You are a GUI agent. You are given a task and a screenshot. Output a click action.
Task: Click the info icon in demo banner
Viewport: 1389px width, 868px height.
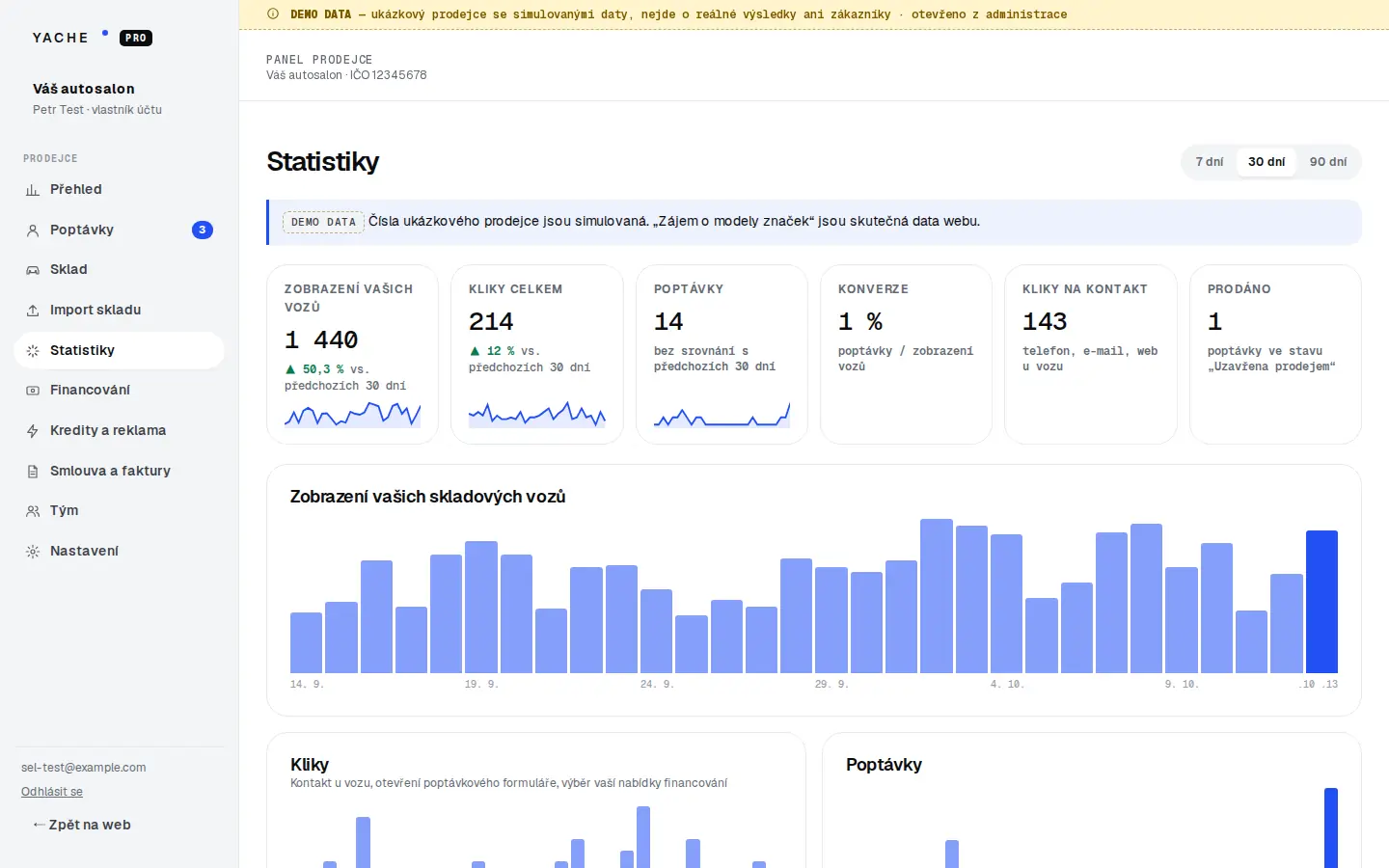pos(273,14)
